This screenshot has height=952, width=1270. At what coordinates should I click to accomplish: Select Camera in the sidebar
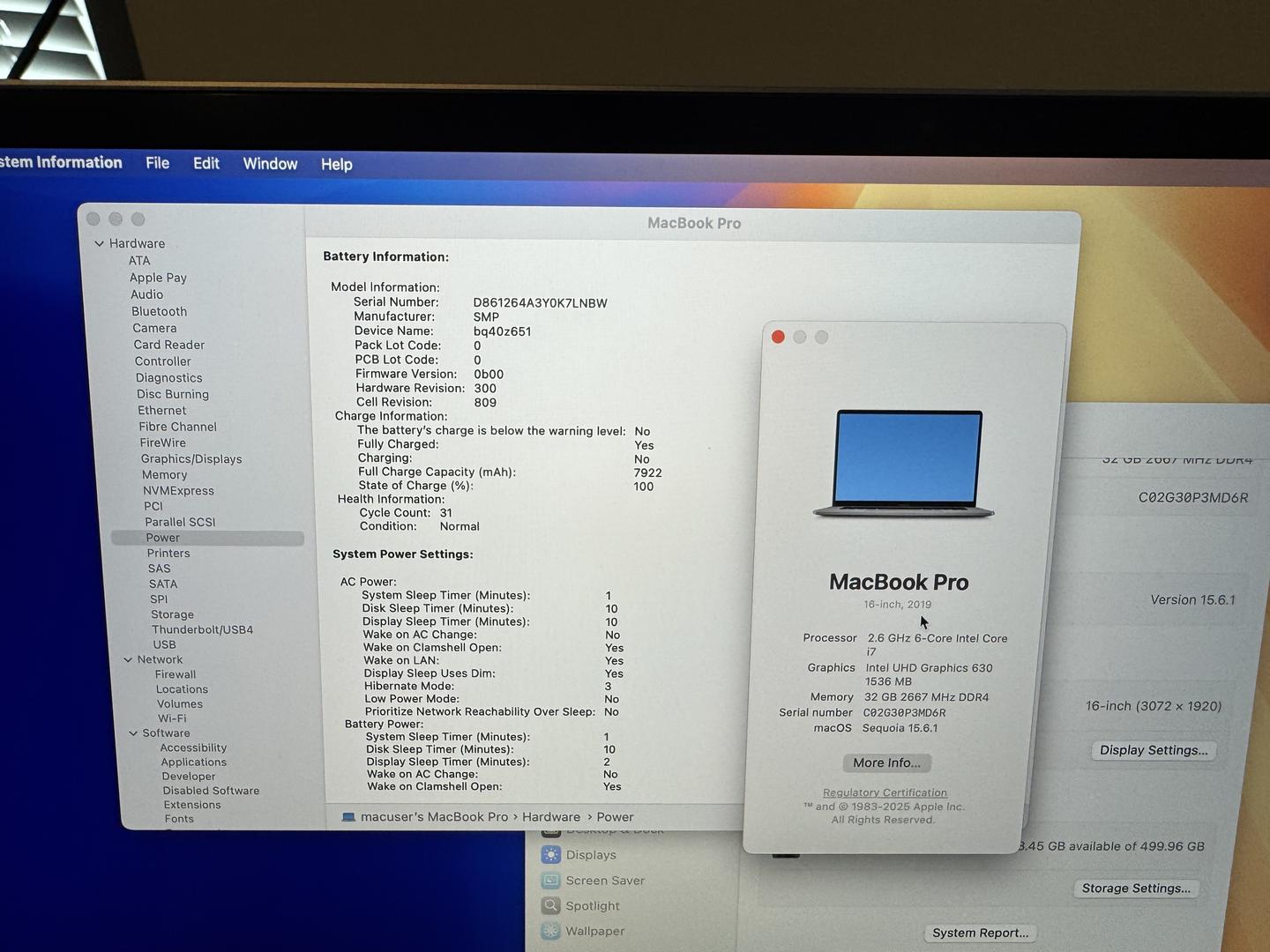coord(154,328)
